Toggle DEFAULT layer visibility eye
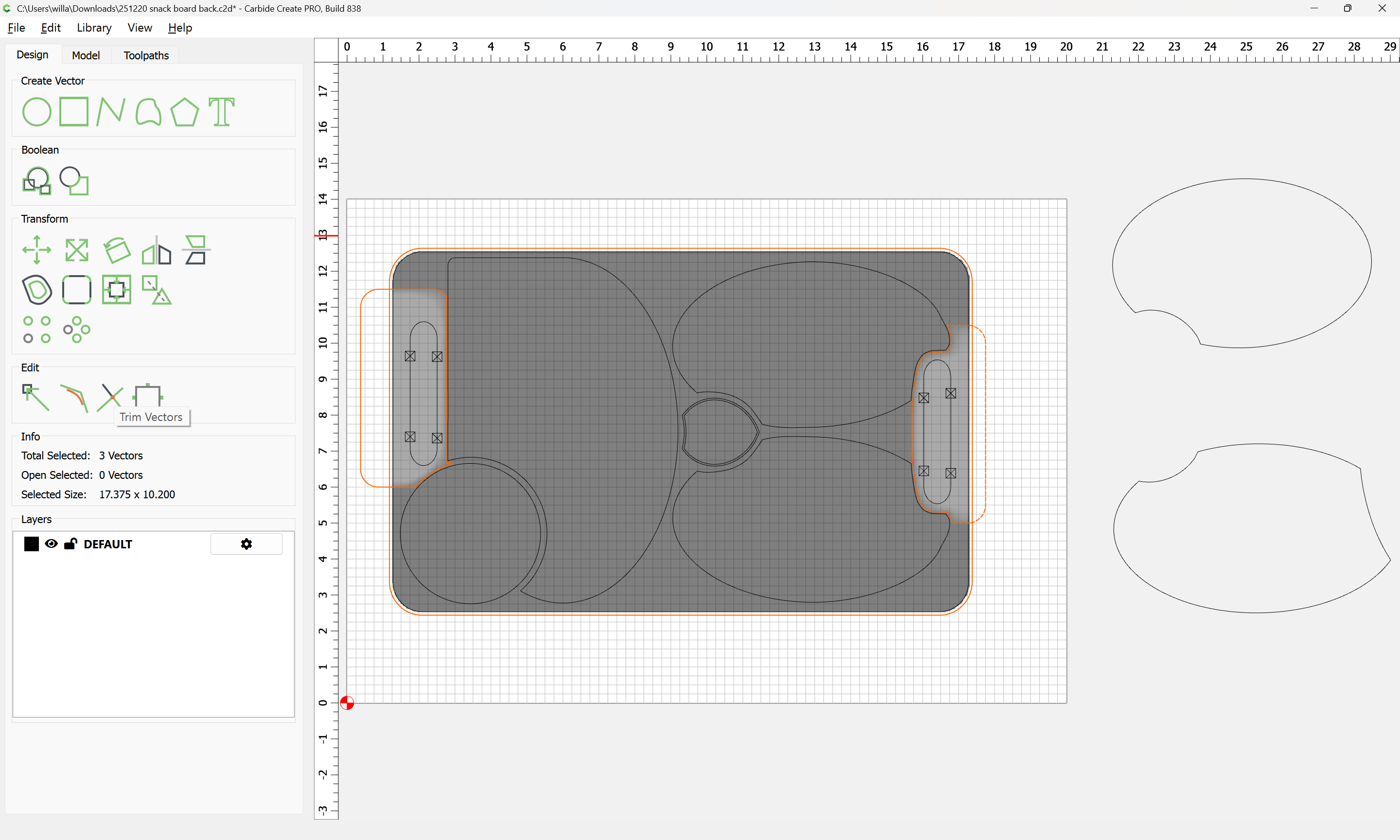 click(51, 544)
